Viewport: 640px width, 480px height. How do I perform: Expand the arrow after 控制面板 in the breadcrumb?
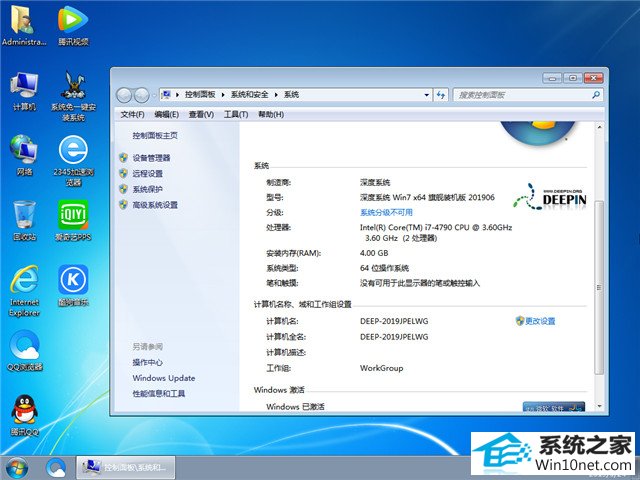click(x=223, y=95)
